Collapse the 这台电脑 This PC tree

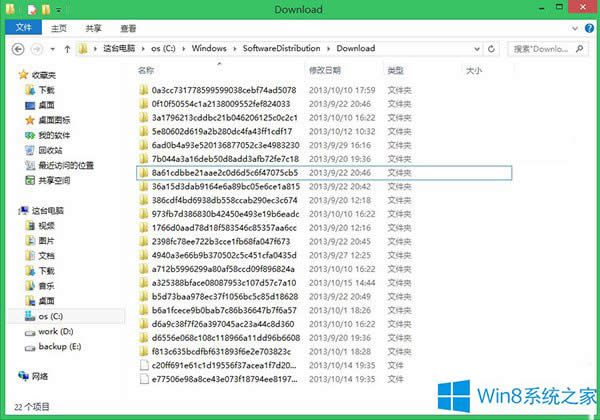(x=9, y=211)
